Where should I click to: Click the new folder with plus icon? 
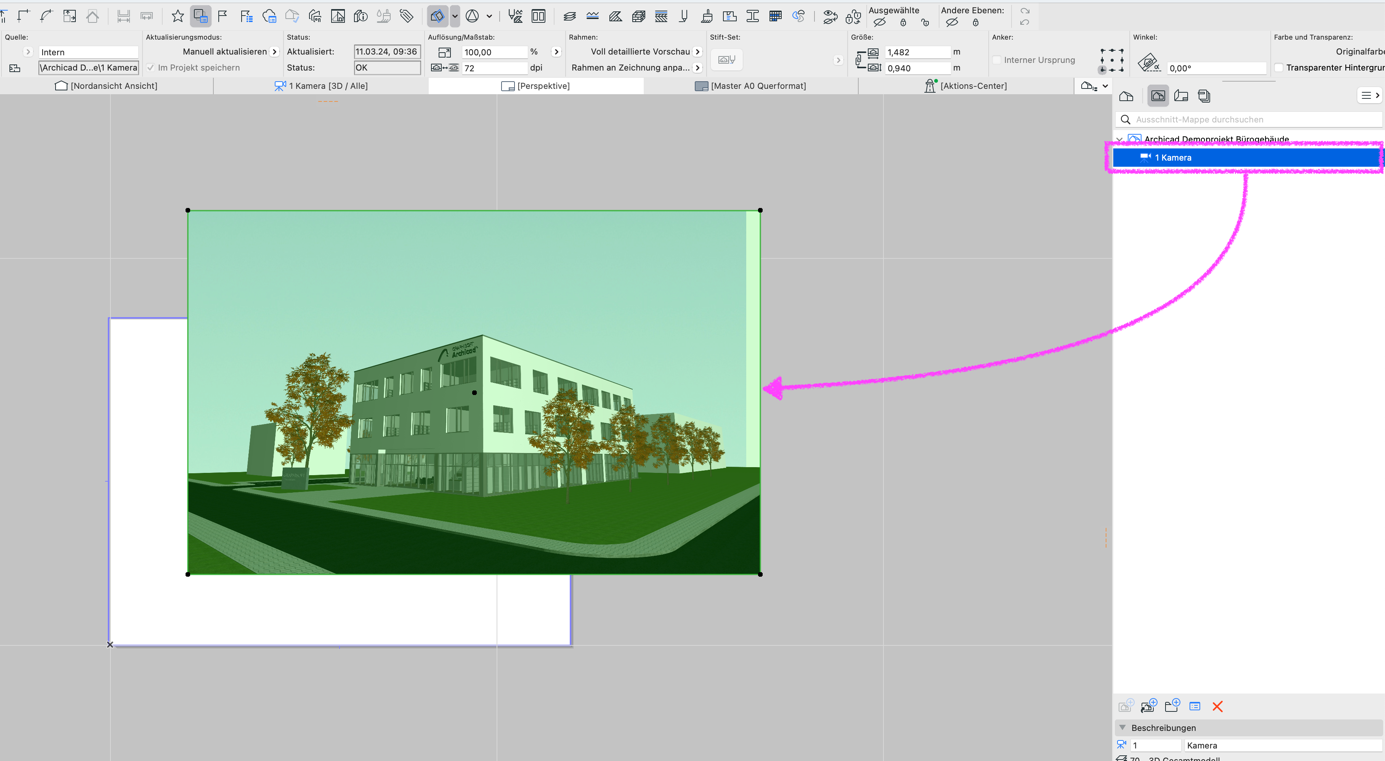(x=1172, y=706)
